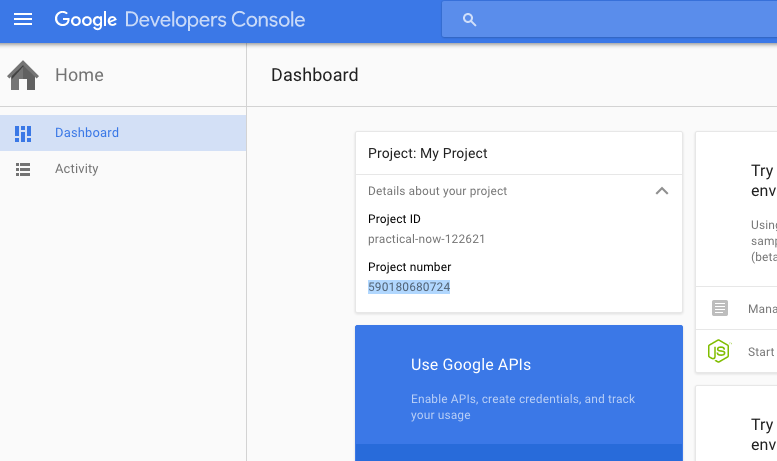The height and width of the screenshot is (461, 777).
Task: Open the Use Google APIs card
Action: click(x=471, y=365)
